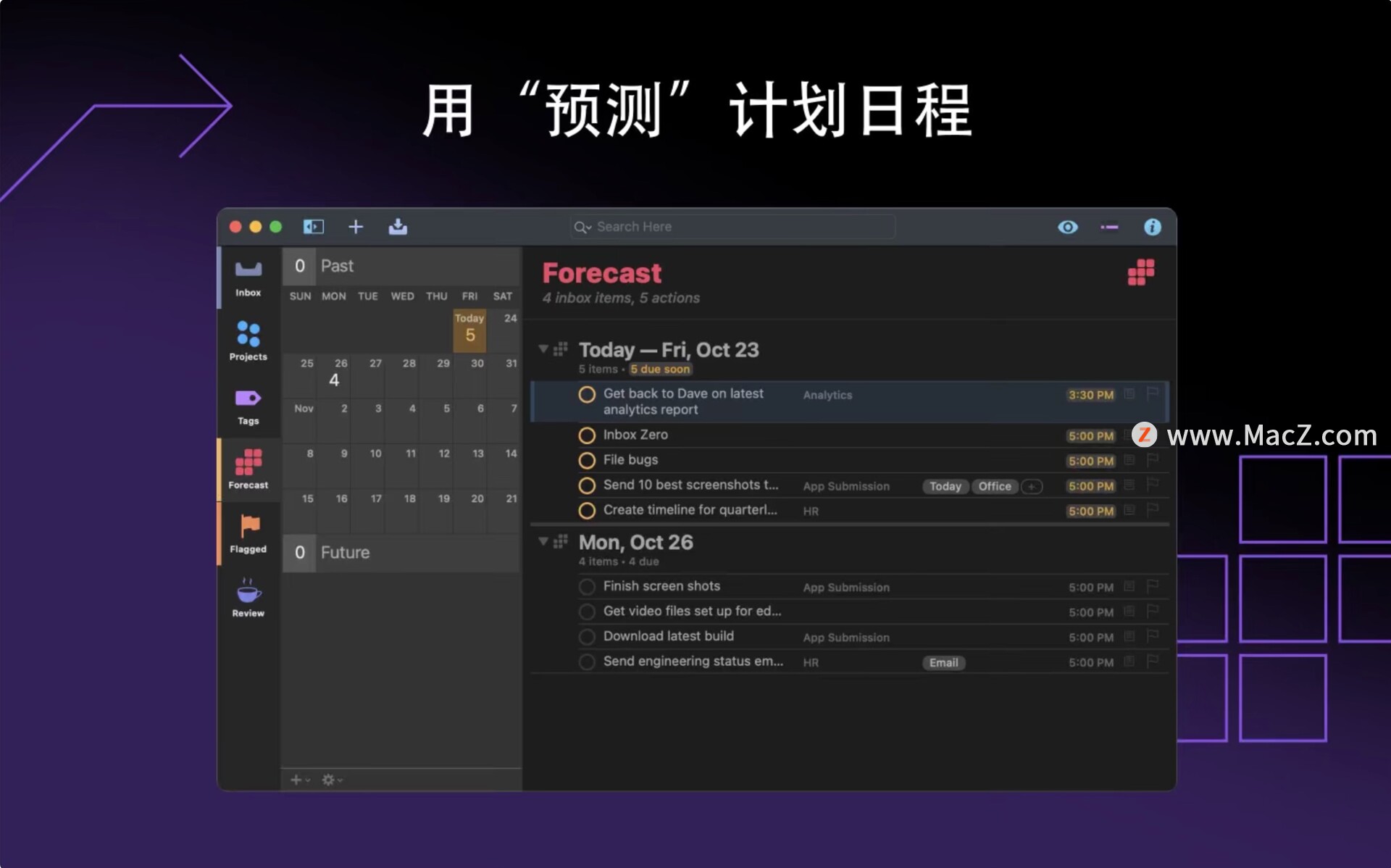The width and height of the screenshot is (1391, 868).
Task: Click the Search Here field
Action: coord(732,227)
